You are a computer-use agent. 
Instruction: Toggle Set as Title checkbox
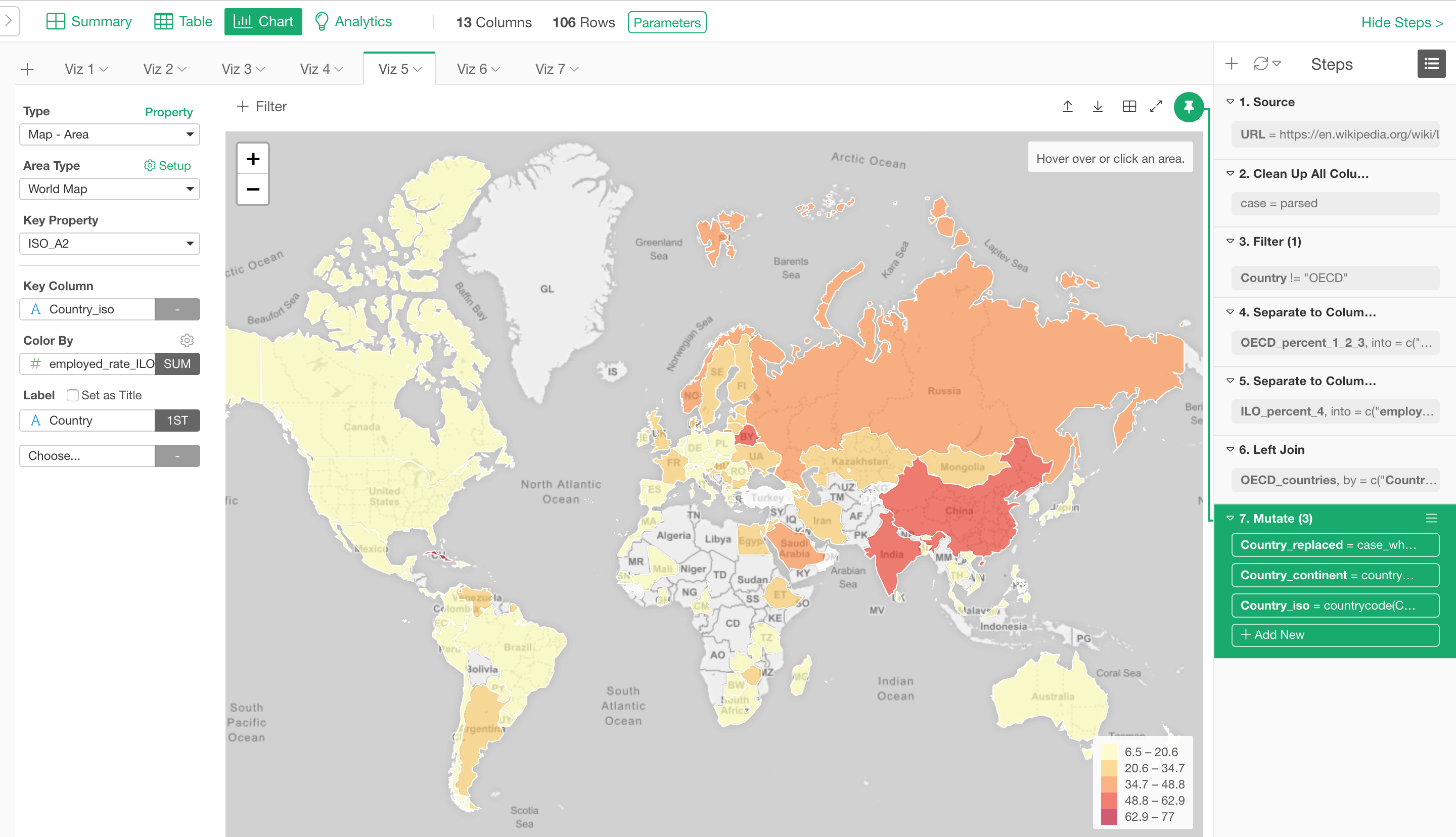pos(73,395)
